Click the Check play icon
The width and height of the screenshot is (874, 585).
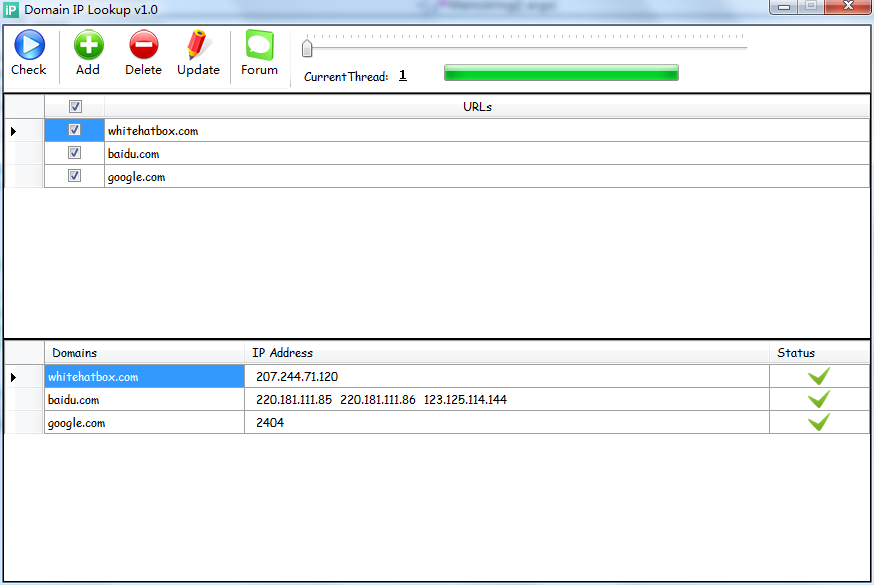click(x=28, y=45)
